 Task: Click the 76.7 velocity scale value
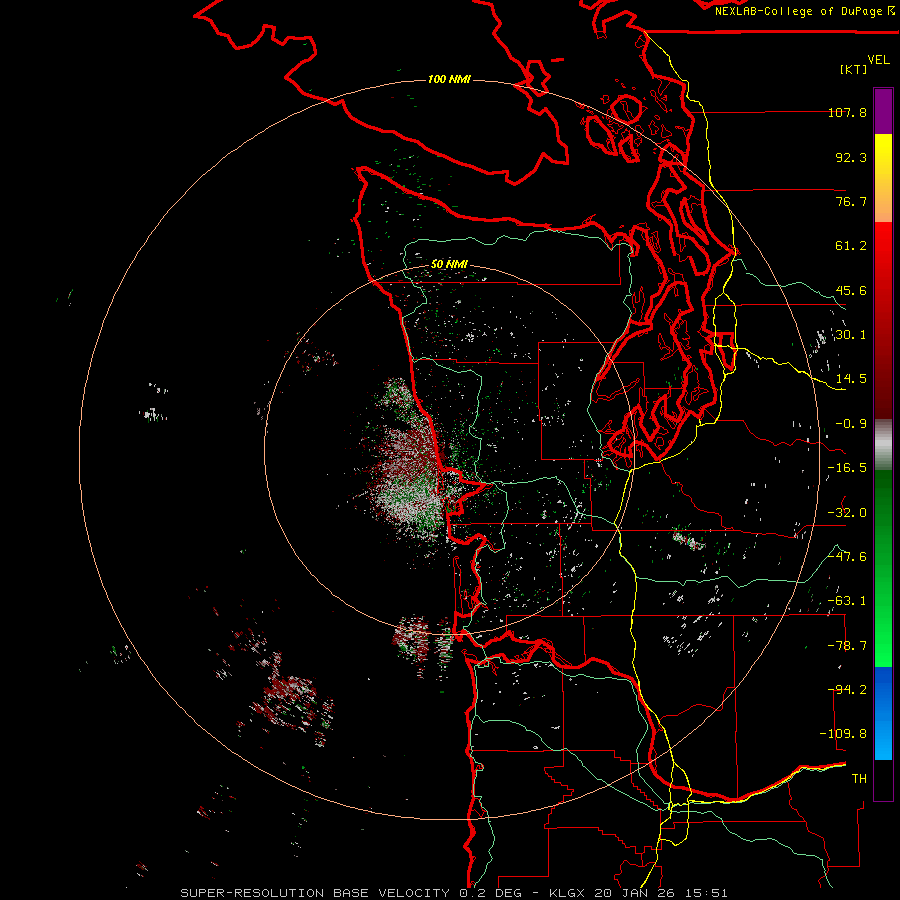tap(851, 201)
